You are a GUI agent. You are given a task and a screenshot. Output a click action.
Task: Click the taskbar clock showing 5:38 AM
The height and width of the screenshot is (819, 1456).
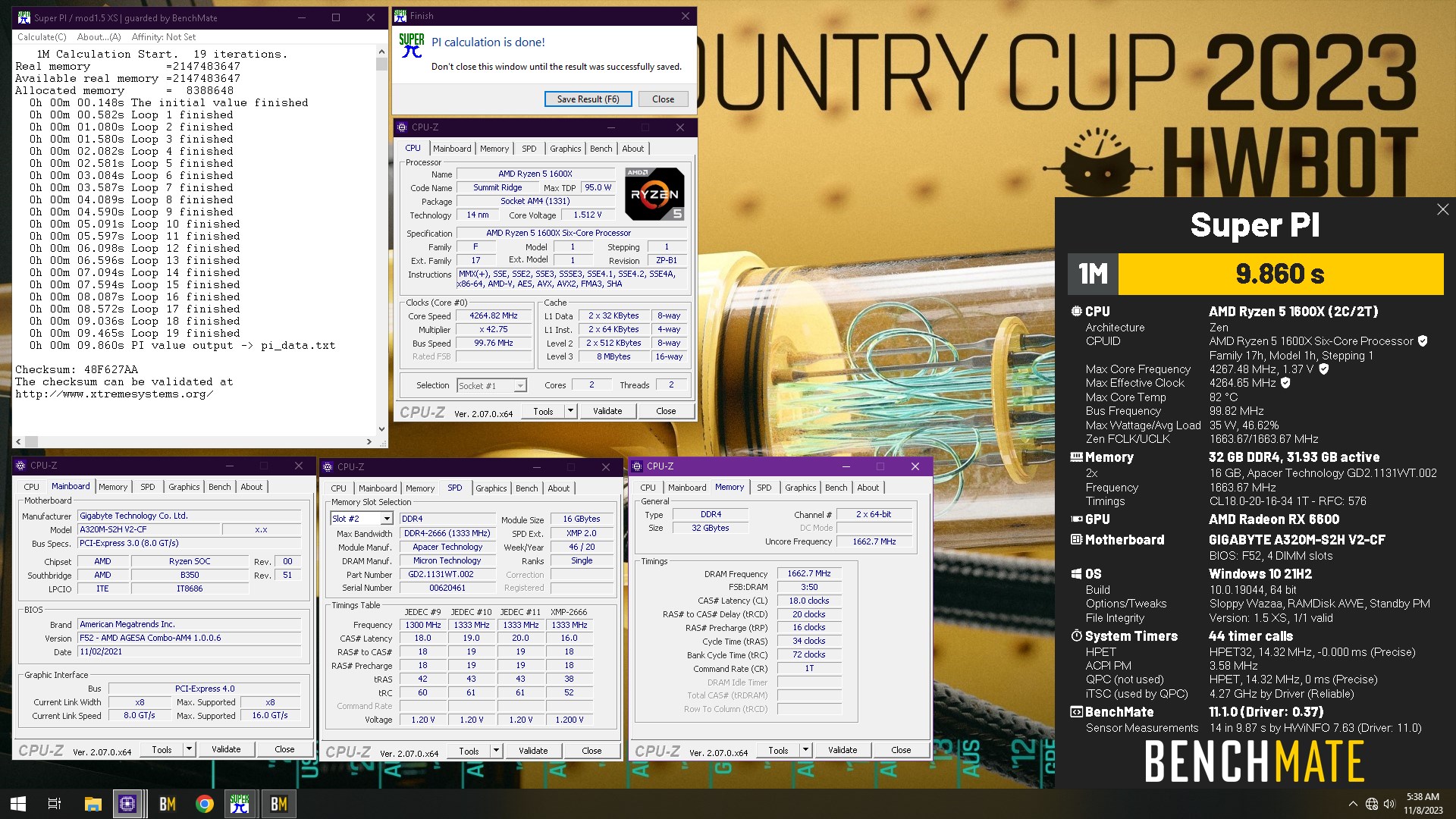[1423, 804]
